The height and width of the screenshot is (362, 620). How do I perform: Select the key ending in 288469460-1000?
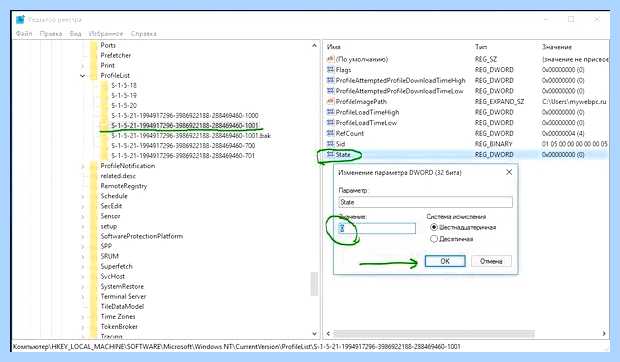[x=185, y=116]
